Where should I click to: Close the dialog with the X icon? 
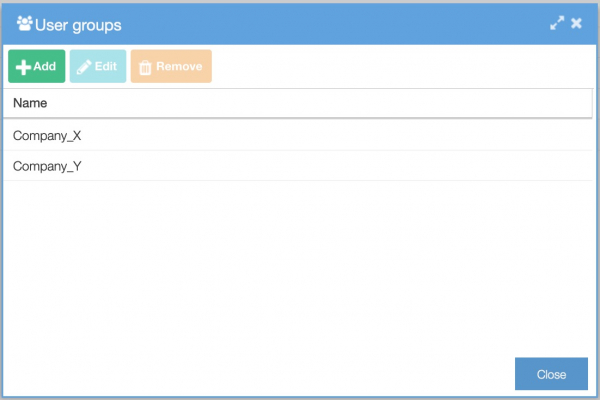point(576,23)
